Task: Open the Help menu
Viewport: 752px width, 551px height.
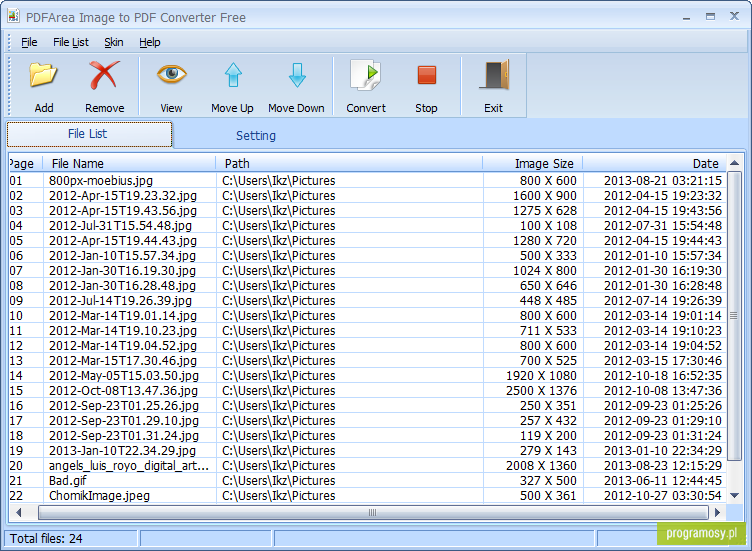Action: point(150,42)
